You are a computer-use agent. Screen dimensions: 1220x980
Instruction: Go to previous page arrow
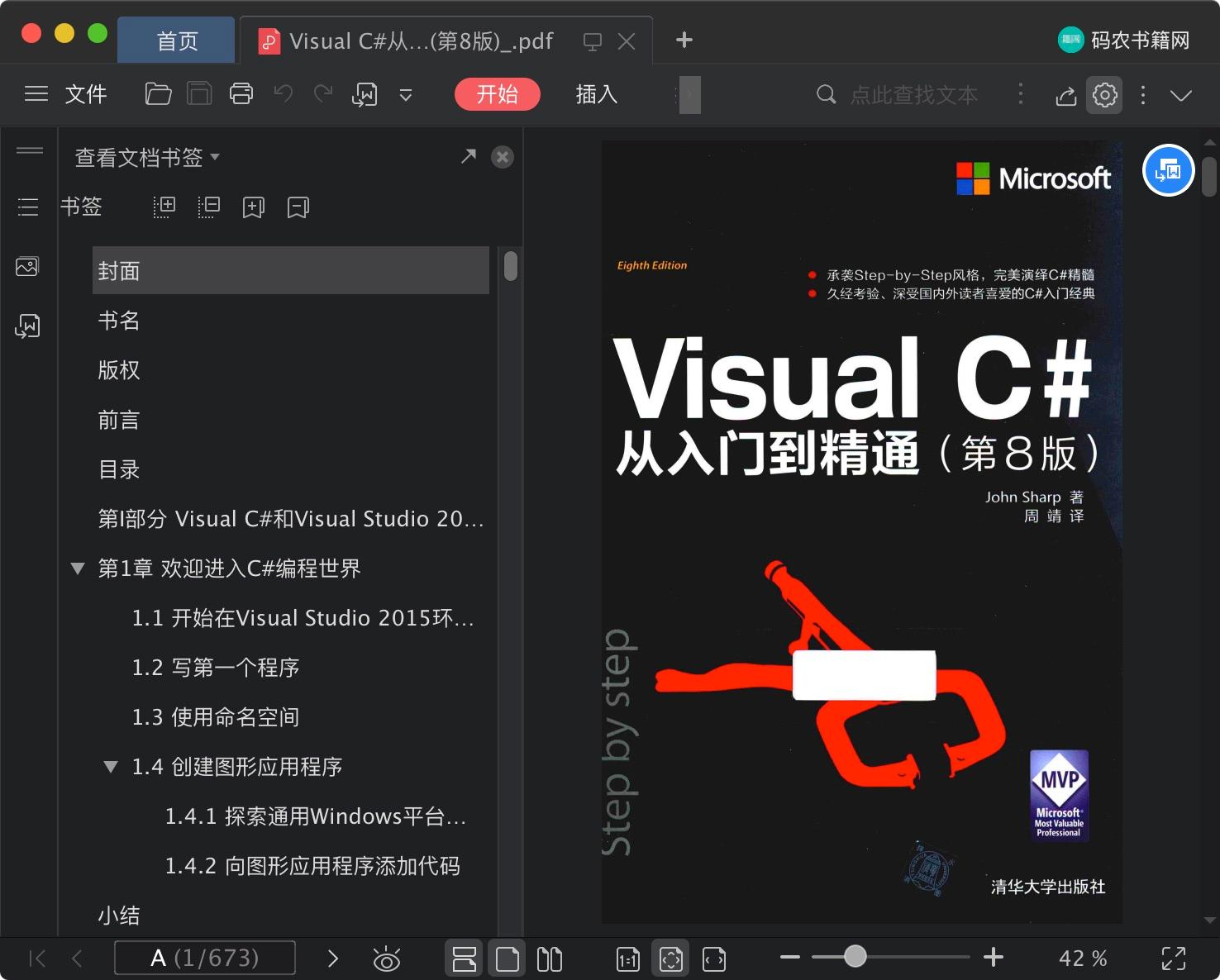[77, 959]
